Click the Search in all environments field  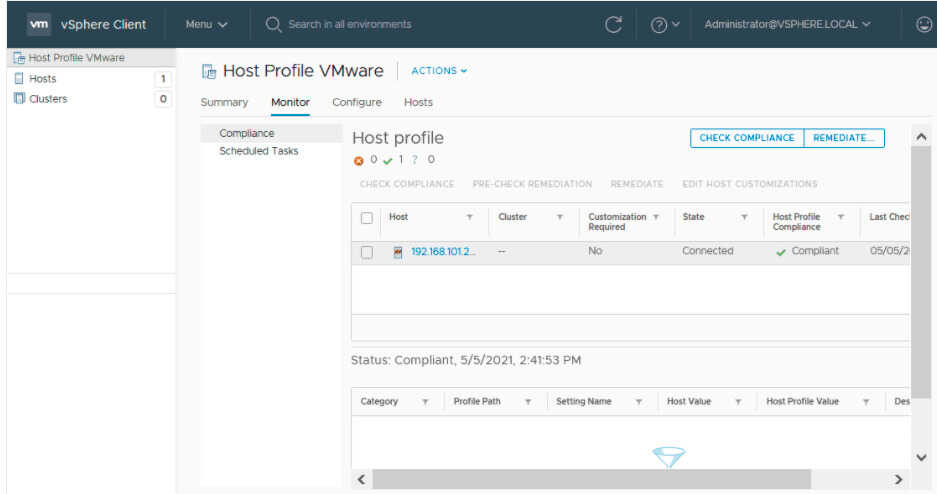(x=350, y=24)
